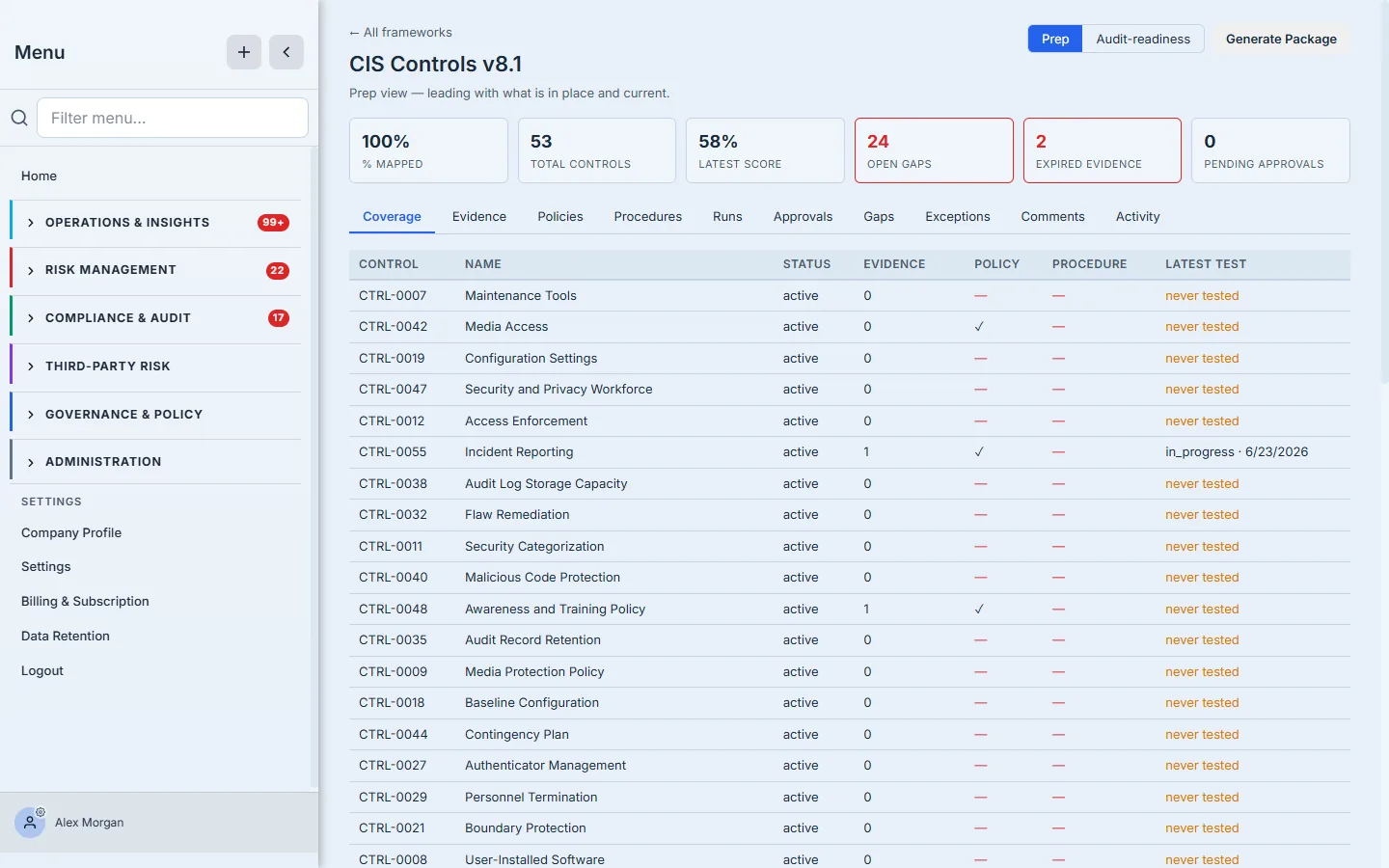Image resolution: width=1389 pixels, height=868 pixels.
Task: Open the Policies tab
Action: click(560, 217)
